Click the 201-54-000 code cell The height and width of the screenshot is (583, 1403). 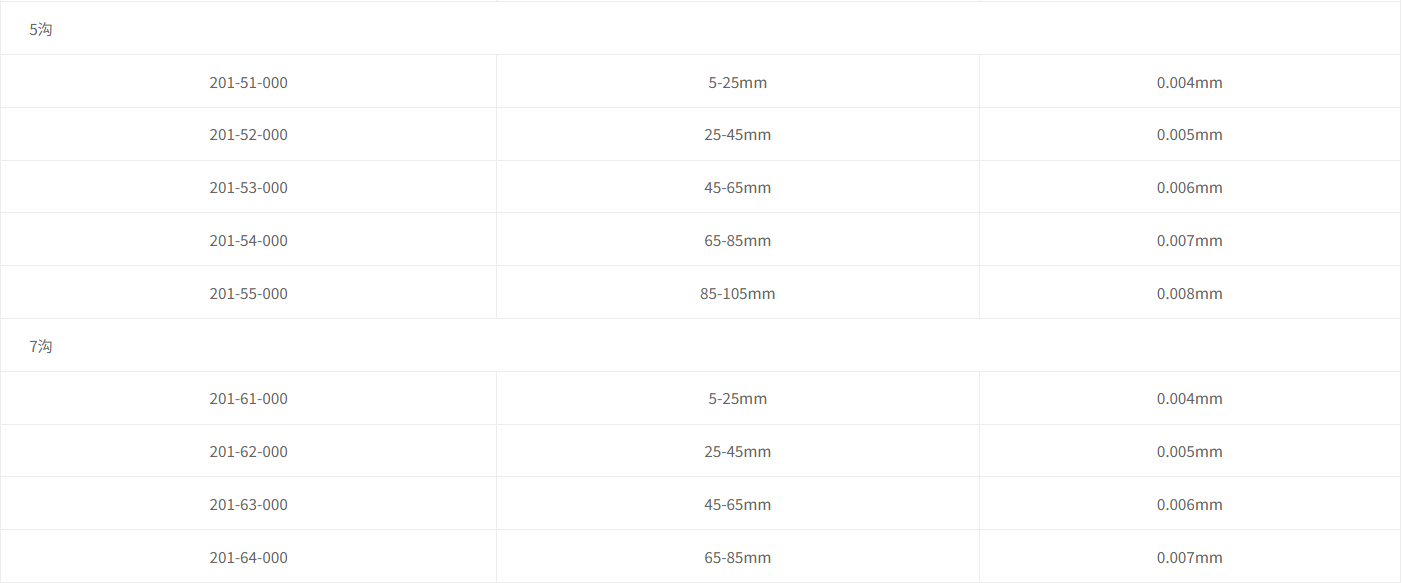click(x=248, y=241)
